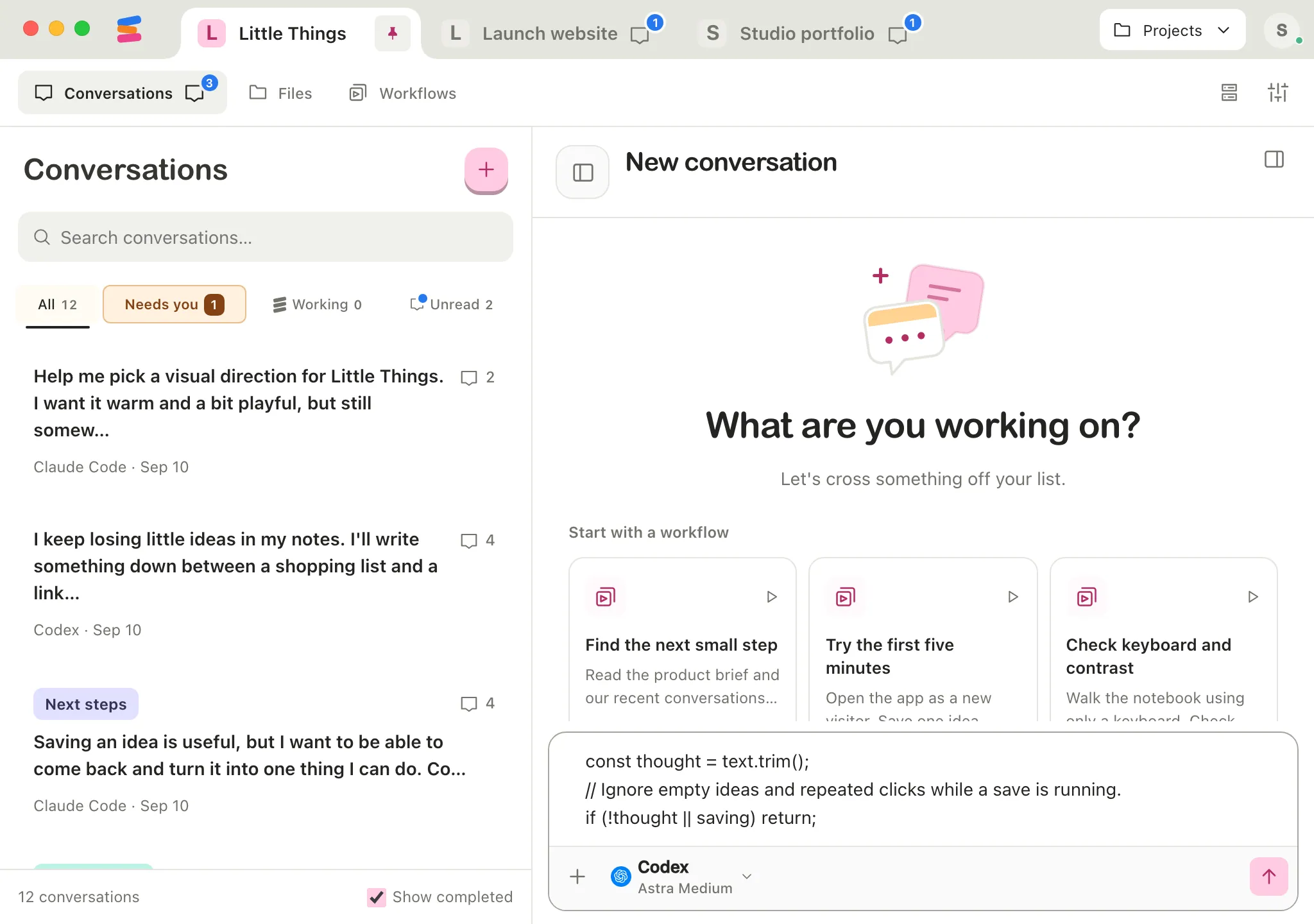The width and height of the screenshot is (1314, 924).
Task: Filter conversations by Needs you
Action: [x=174, y=304]
